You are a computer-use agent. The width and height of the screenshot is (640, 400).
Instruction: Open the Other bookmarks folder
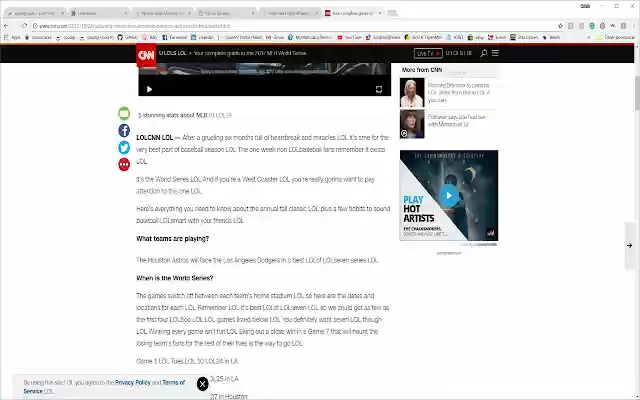616,37
